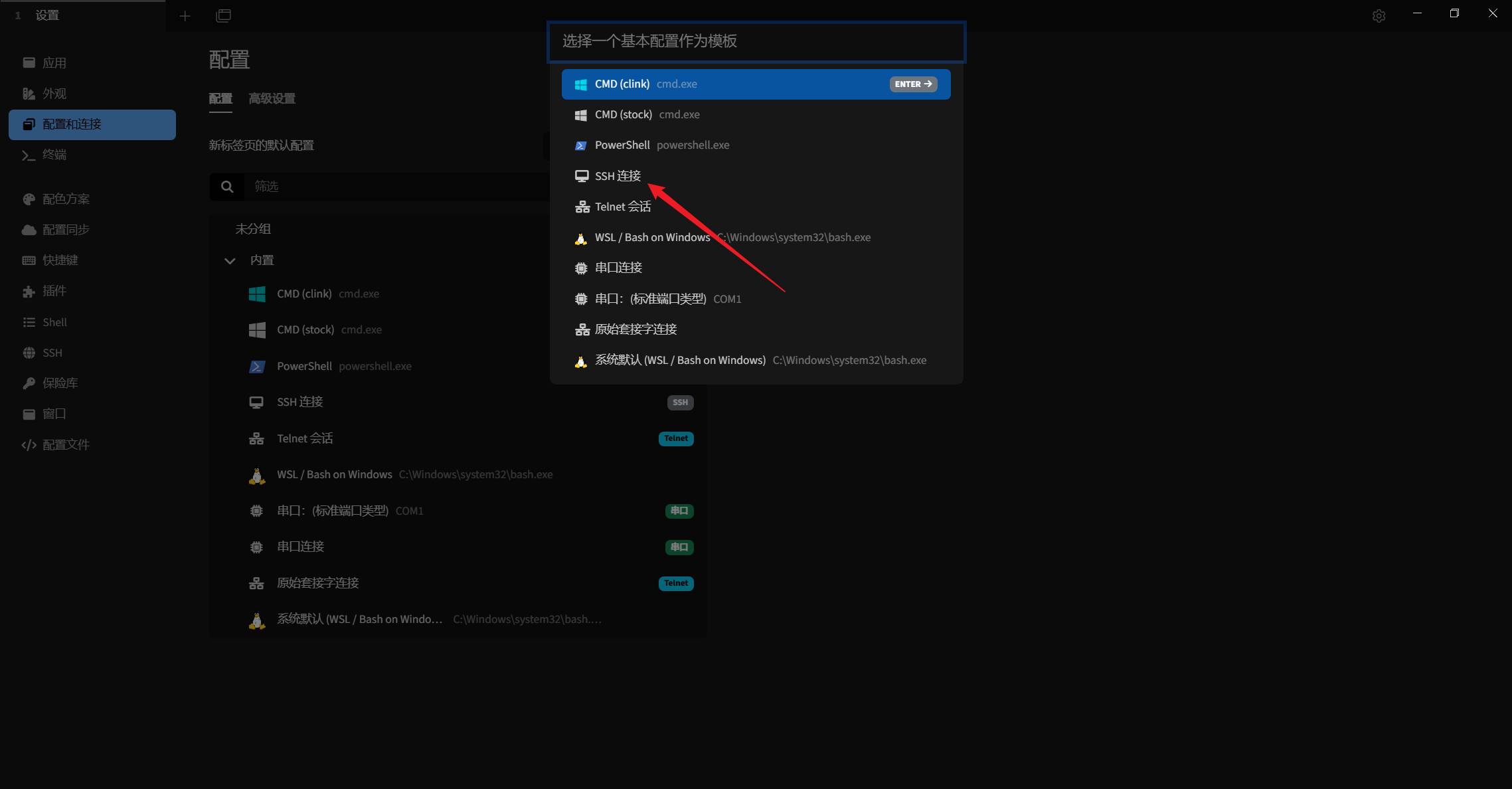Open the 插件 plugins section
1512x789 pixels.
pyautogui.click(x=92, y=291)
